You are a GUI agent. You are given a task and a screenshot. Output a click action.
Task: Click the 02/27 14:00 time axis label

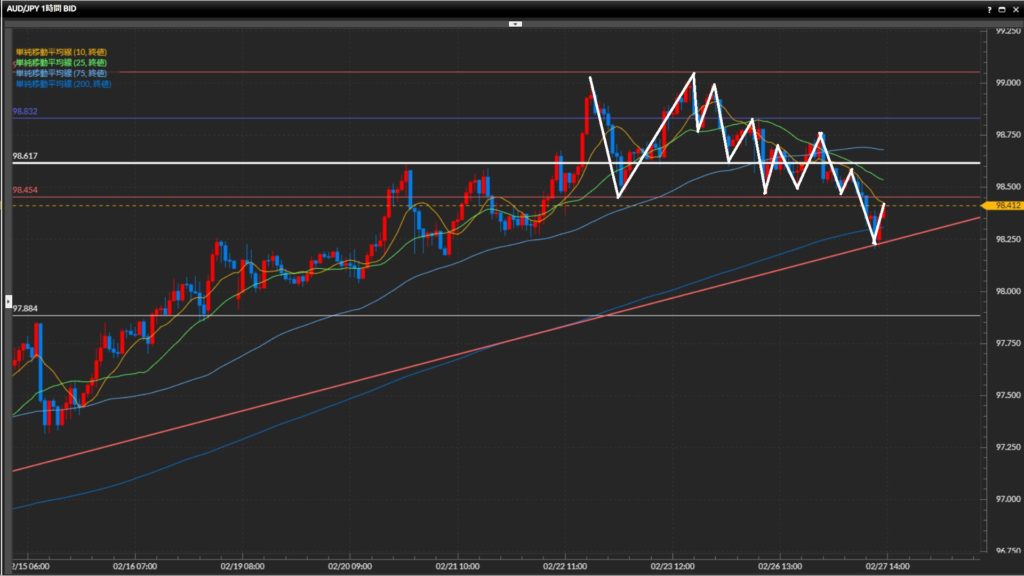882,565
